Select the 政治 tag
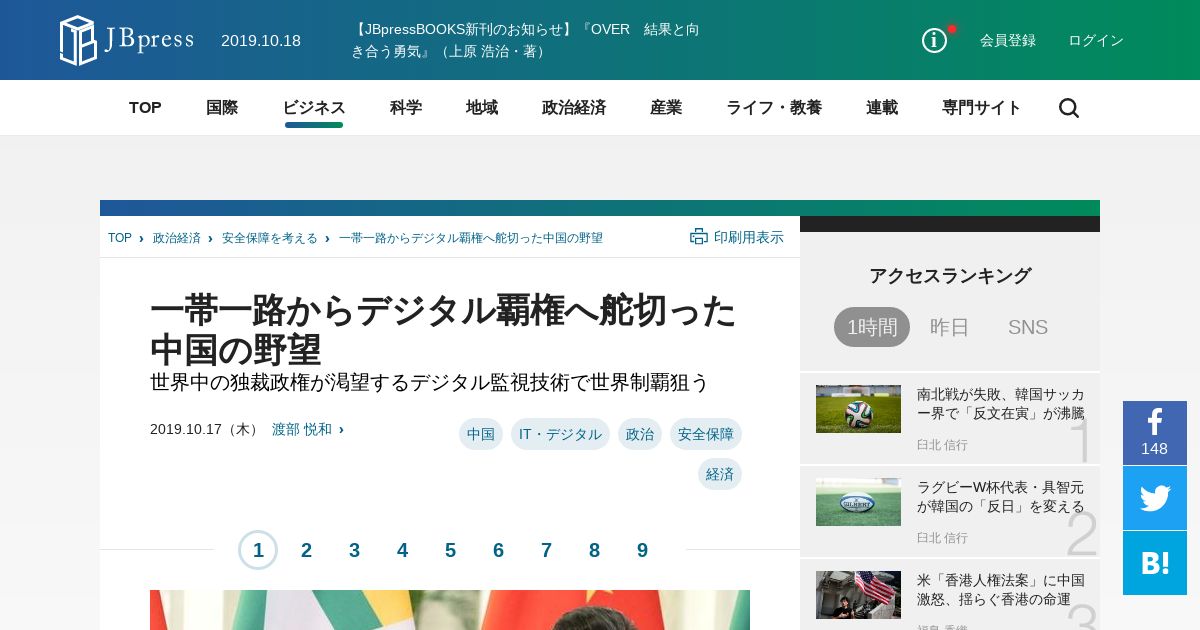1200x630 pixels. [640, 434]
